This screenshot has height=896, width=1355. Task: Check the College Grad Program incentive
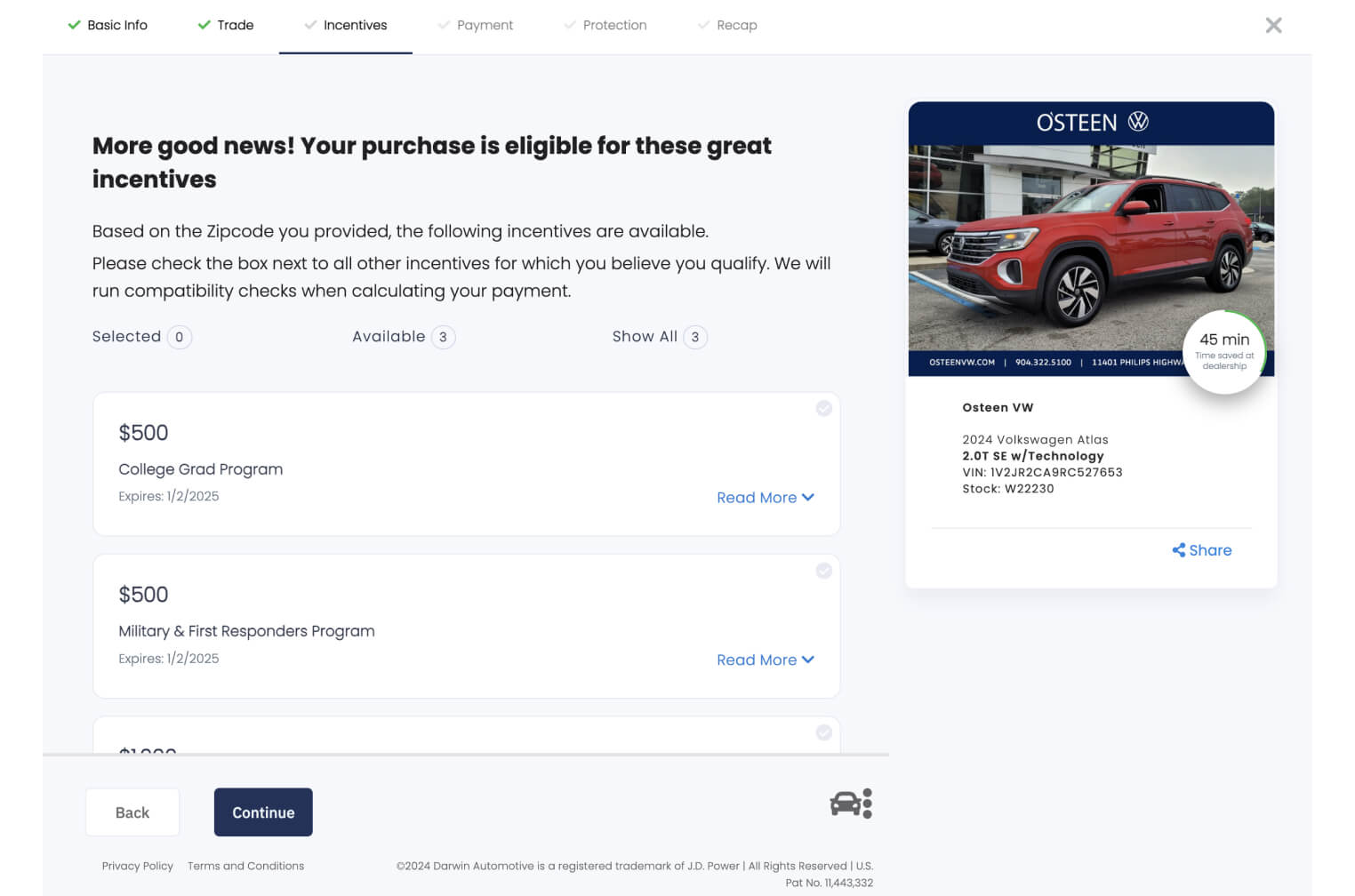point(824,408)
